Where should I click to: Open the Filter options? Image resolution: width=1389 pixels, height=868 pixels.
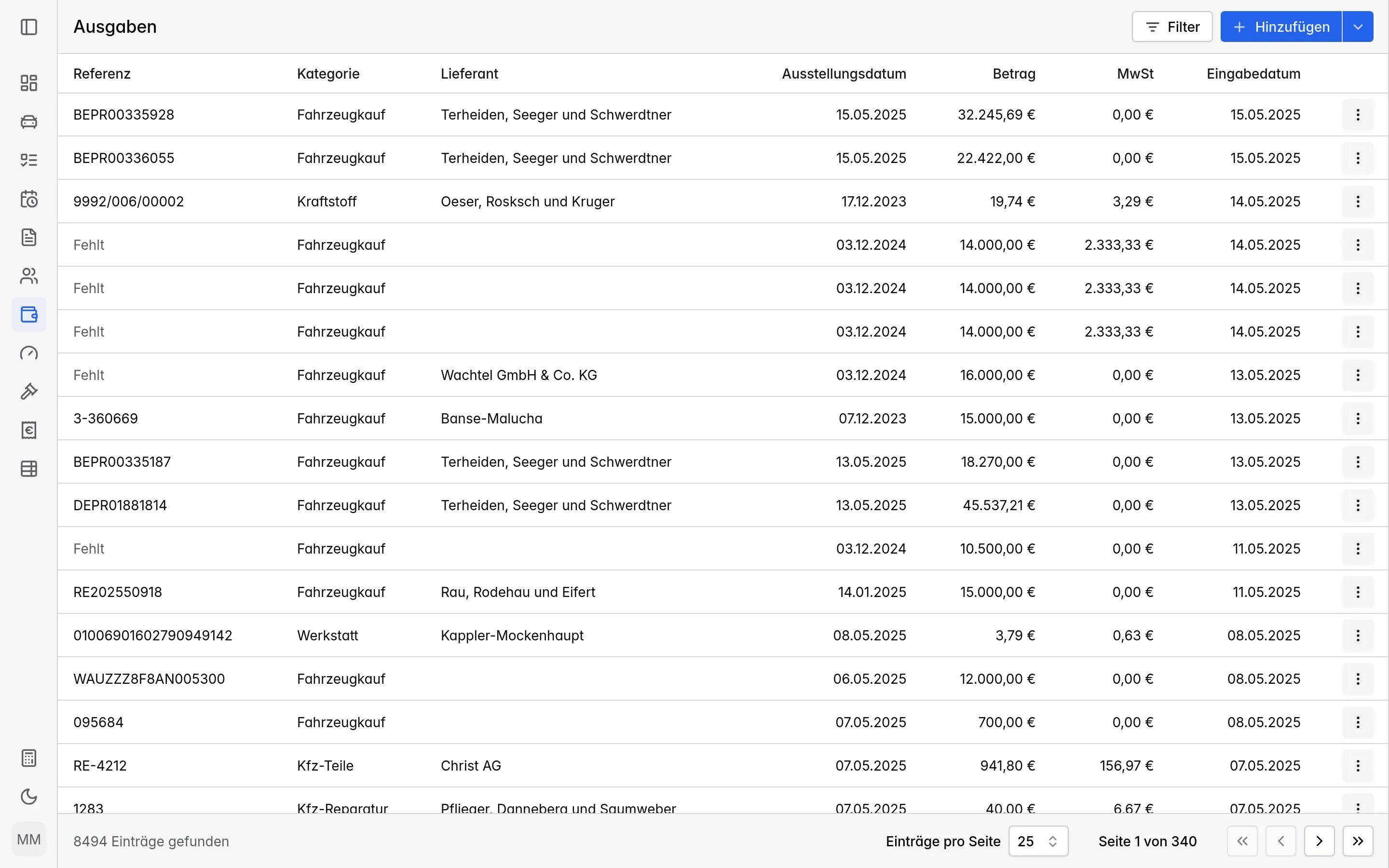pyautogui.click(x=1172, y=27)
